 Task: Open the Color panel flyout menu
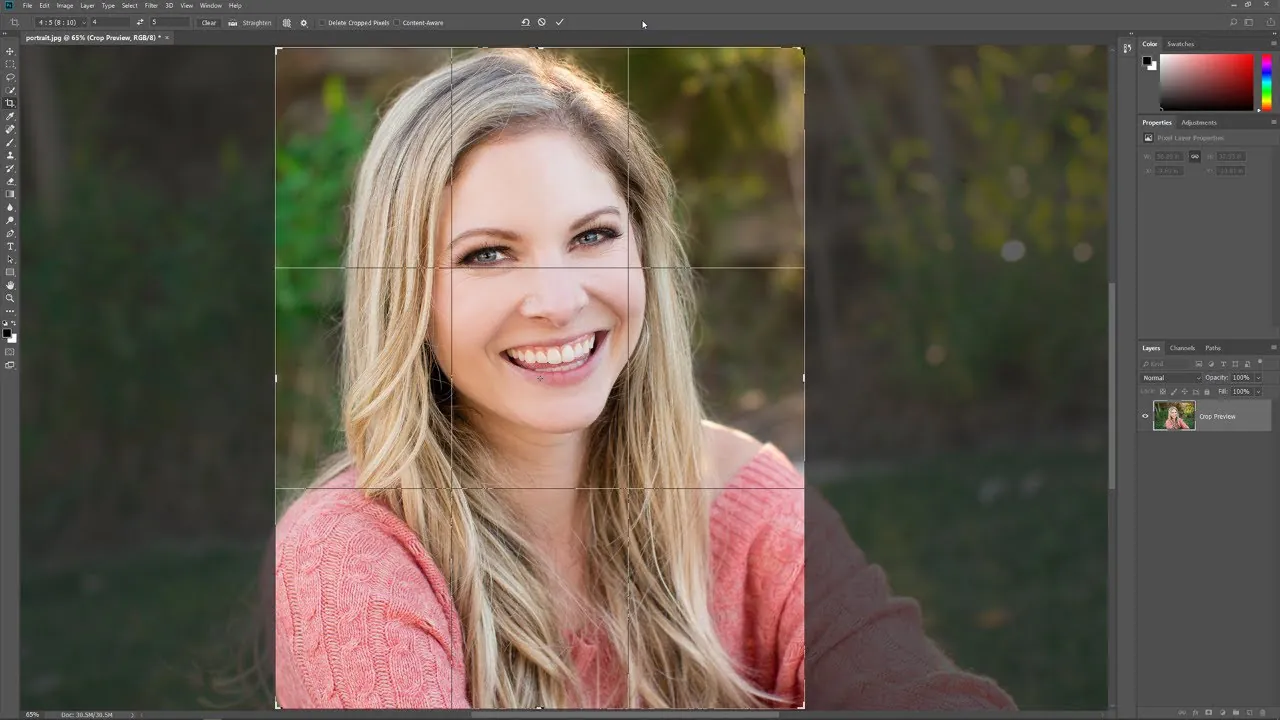[1273, 44]
